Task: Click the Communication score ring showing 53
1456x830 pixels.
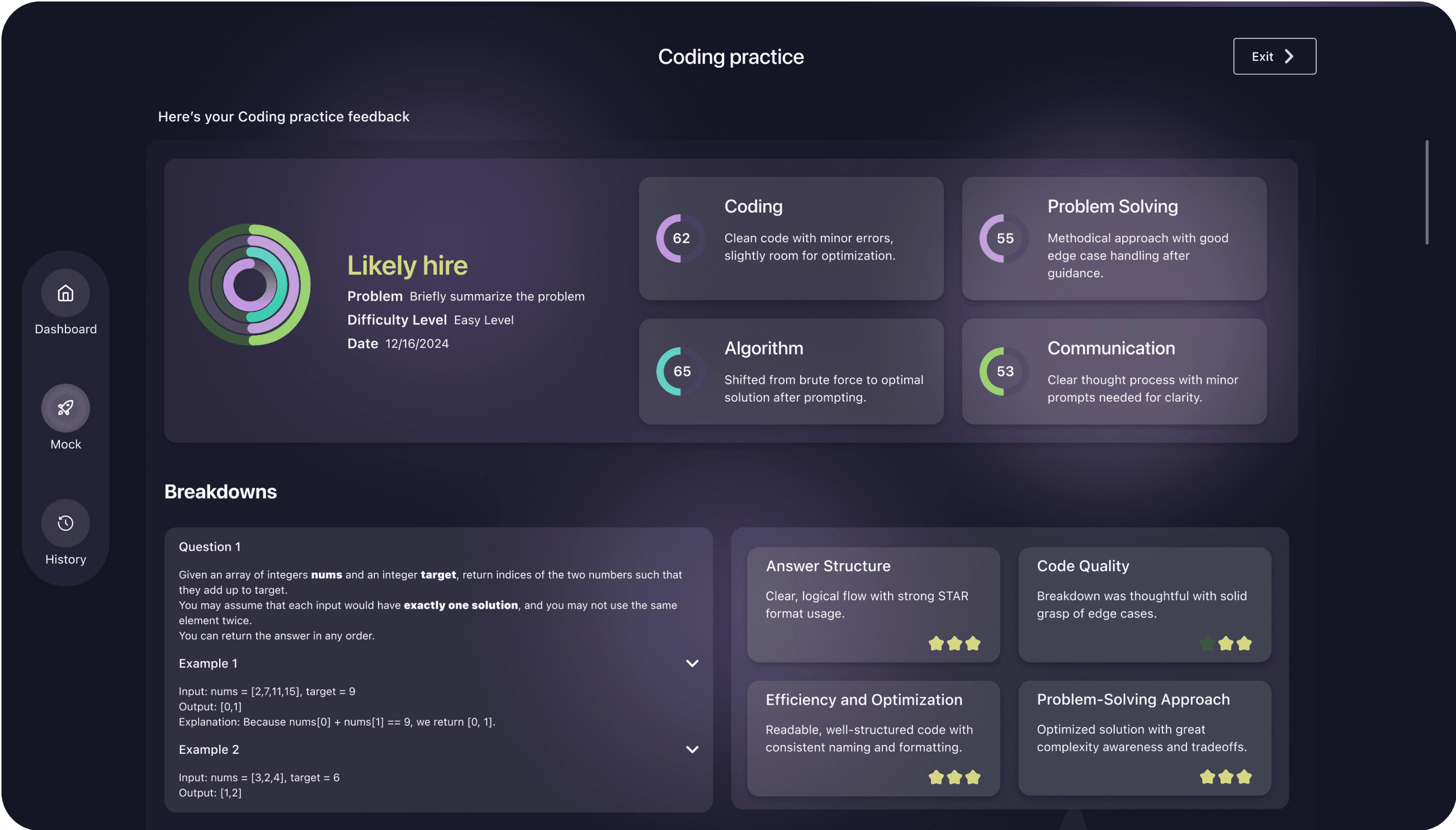Action: (x=1005, y=372)
